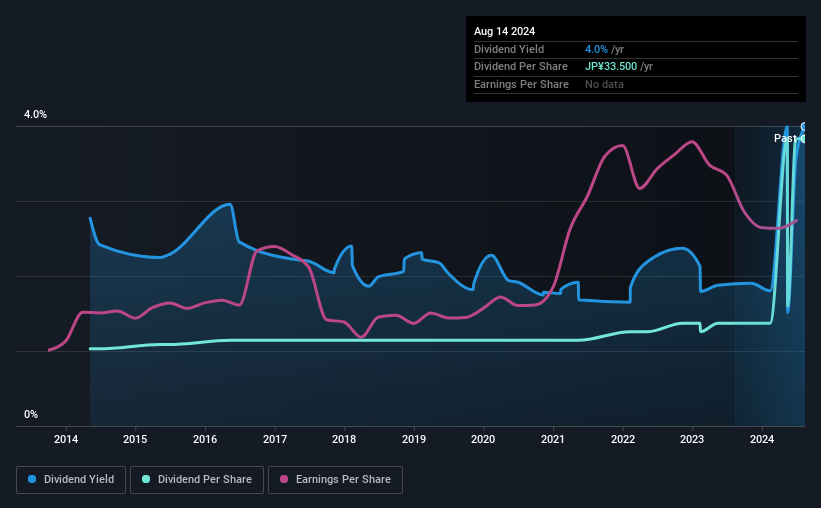Click the 2016 x-axis year label
This screenshot has width=821, height=508.
tap(205, 439)
